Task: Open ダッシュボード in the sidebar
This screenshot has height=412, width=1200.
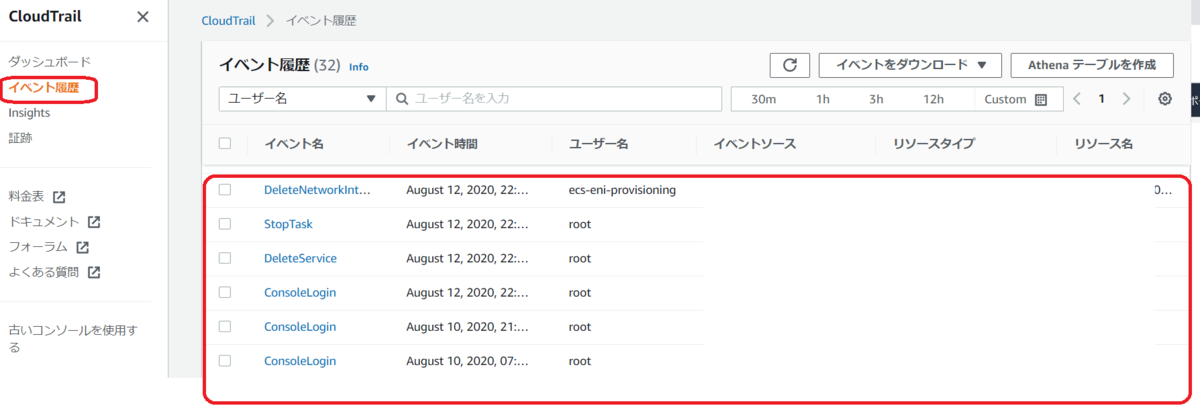Action: (49, 62)
